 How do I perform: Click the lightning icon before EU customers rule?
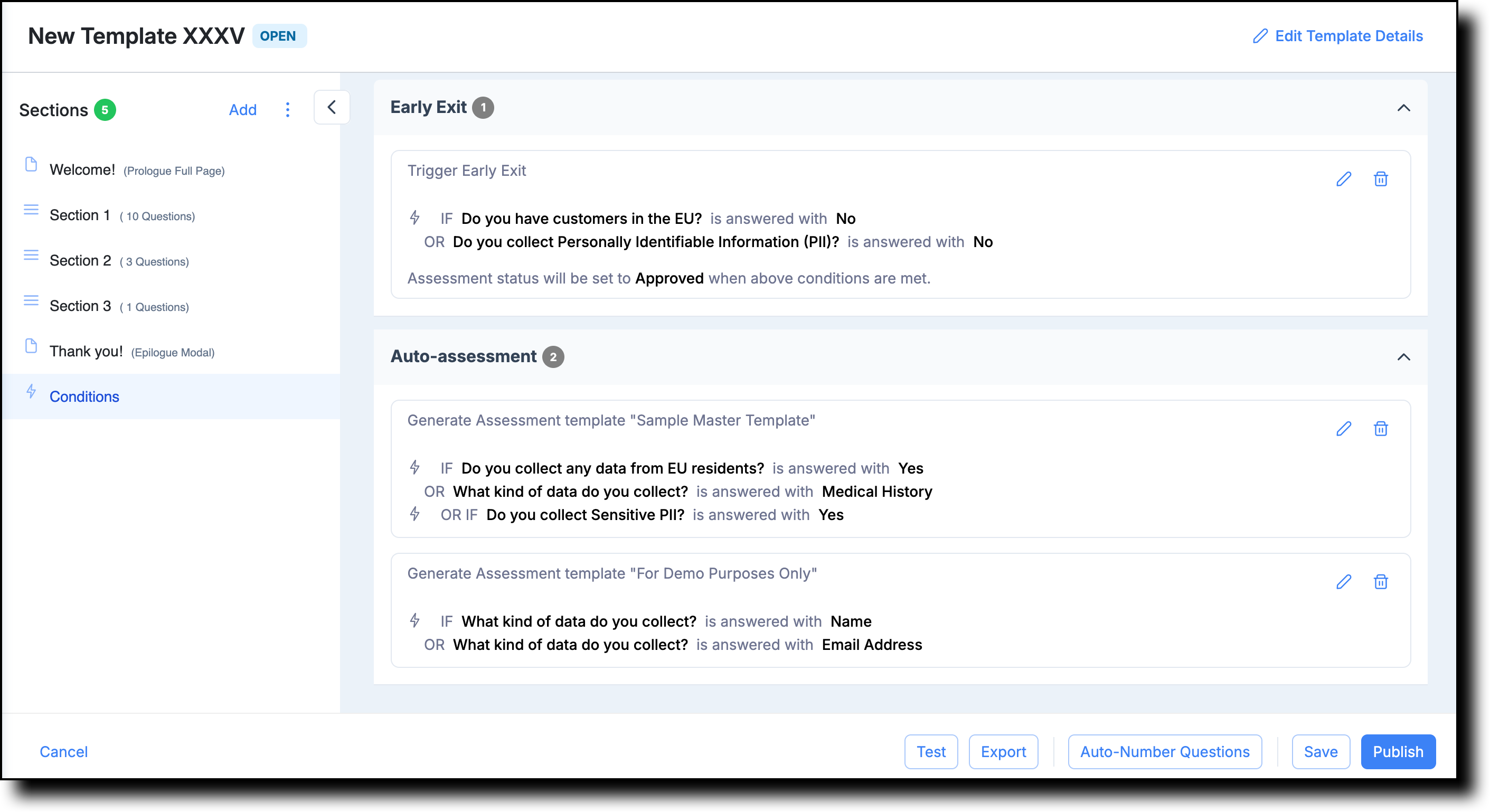click(414, 218)
